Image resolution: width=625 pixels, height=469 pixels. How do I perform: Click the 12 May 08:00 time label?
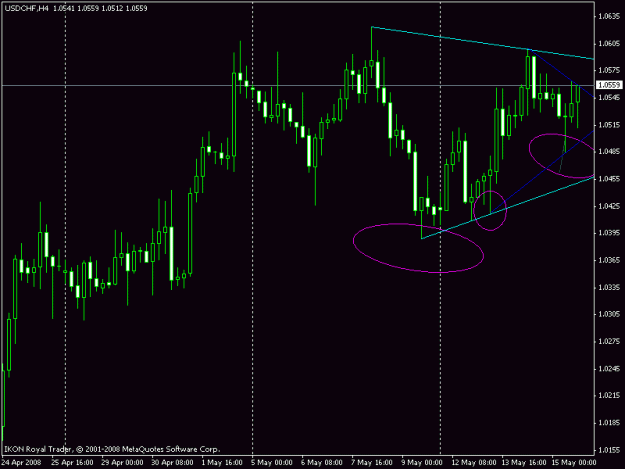point(474,463)
